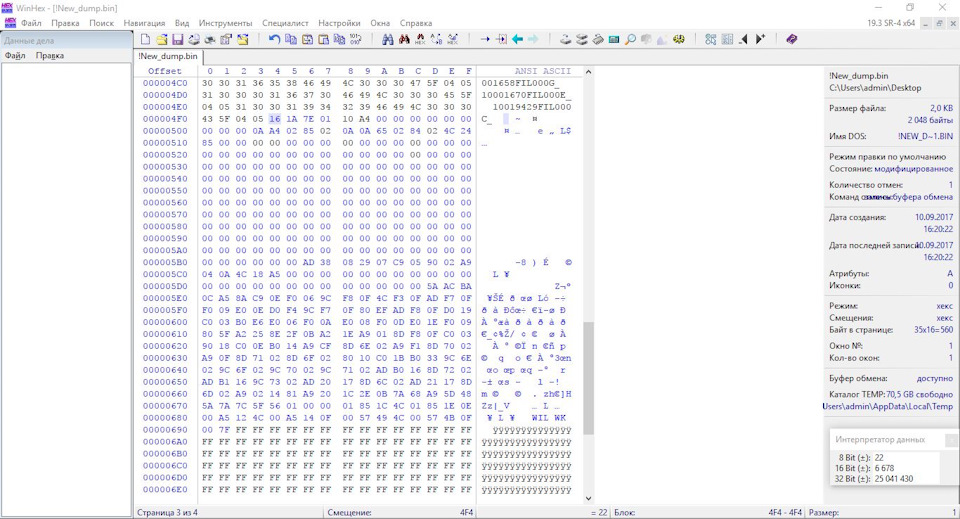
Task: Click the Блок field in status bar
Action: coord(708,512)
